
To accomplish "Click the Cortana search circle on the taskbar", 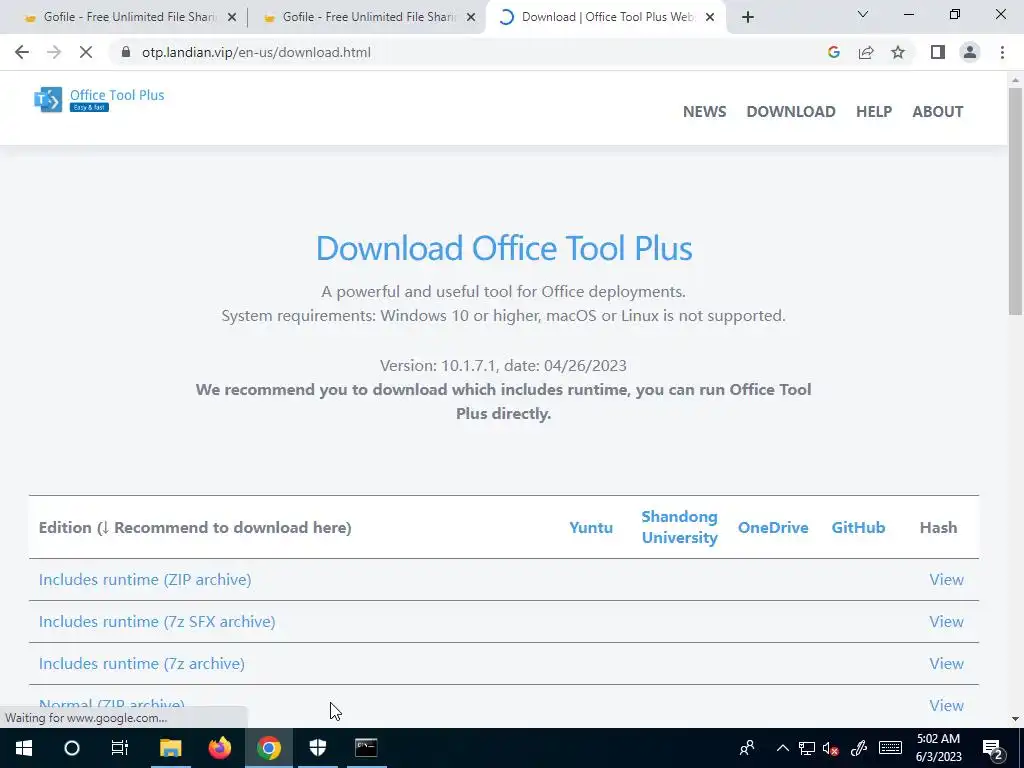I will coord(72,748).
